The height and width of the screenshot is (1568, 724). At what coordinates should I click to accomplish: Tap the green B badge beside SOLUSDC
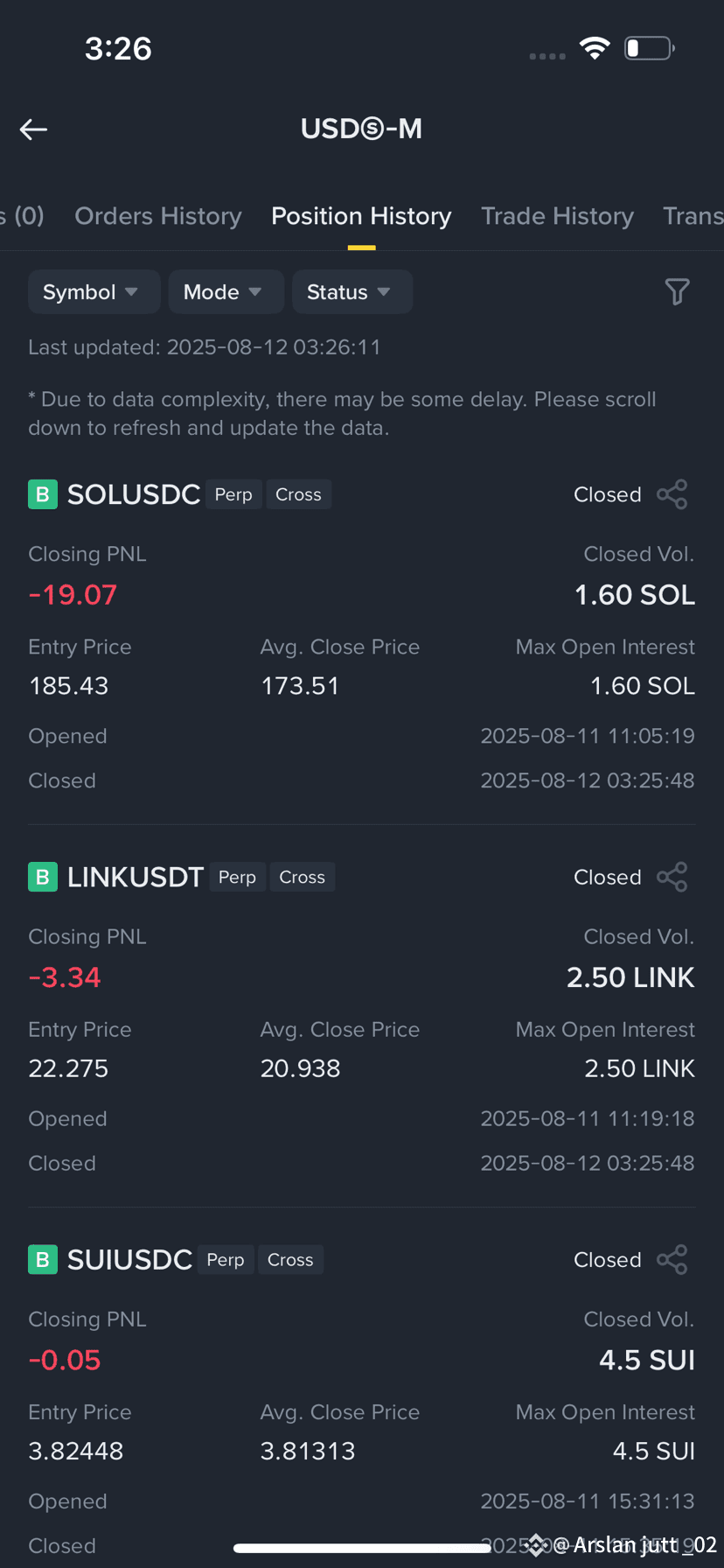[43, 494]
